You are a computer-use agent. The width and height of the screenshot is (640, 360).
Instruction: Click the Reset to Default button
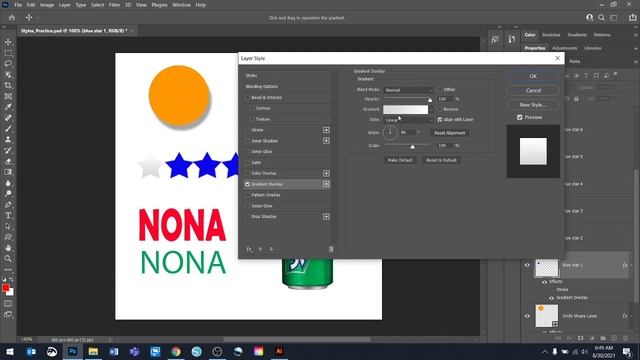click(x=441, y=160)
